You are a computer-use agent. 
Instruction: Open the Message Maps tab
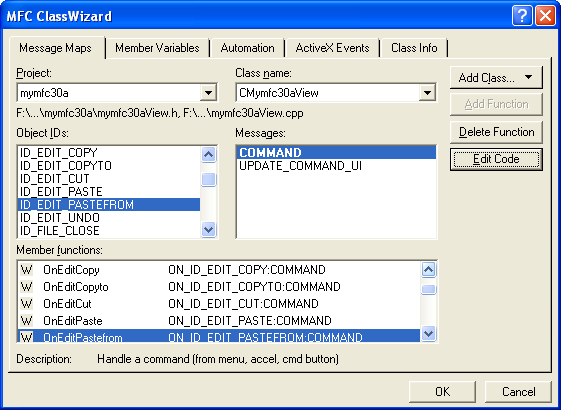click(55, 48)
